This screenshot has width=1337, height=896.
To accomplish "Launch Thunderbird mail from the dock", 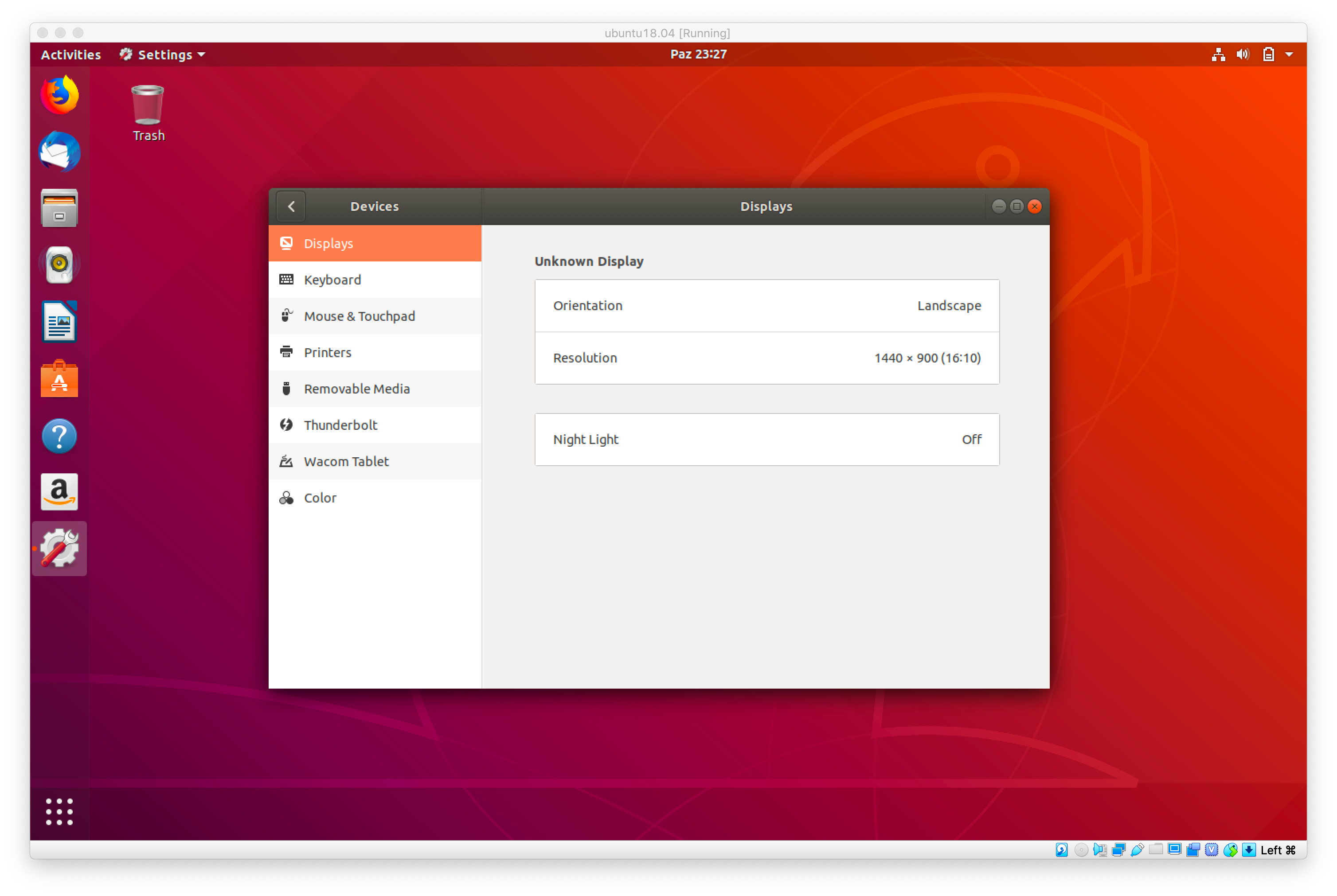I will [59, 152].
